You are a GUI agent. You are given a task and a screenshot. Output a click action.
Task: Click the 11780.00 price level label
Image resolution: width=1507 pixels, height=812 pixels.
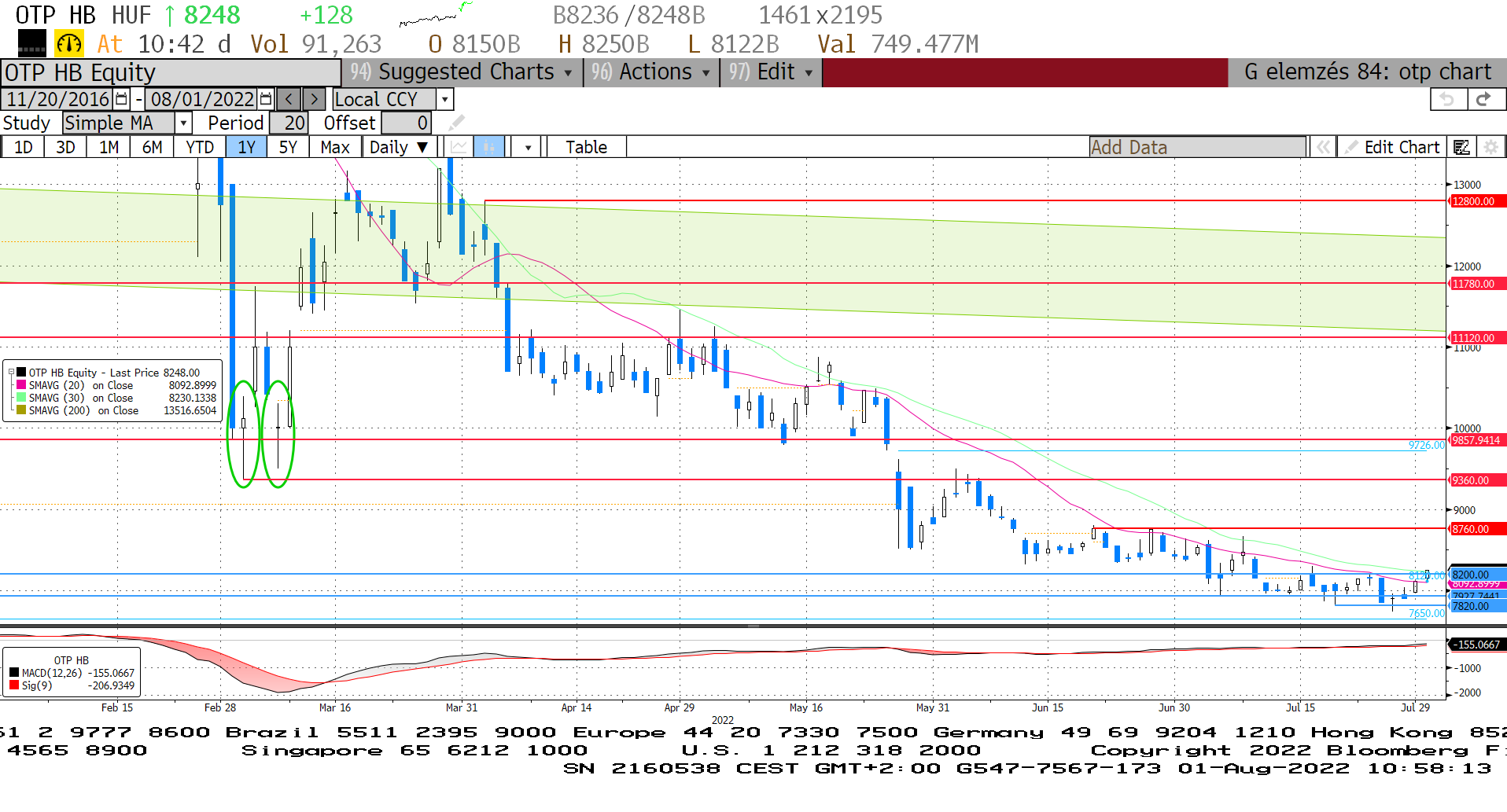coord(1477,284)
